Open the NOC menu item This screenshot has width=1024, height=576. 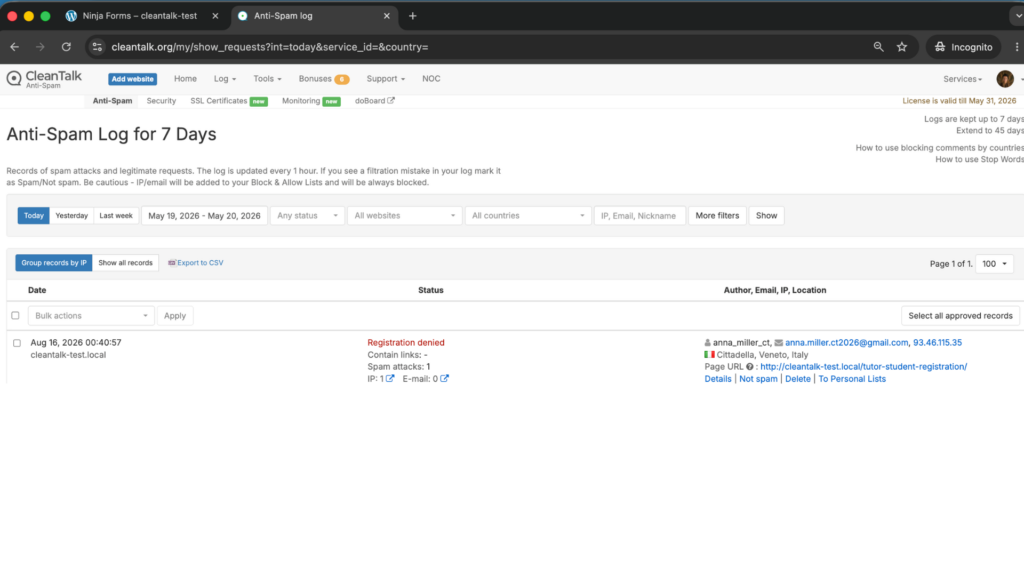tap(431, 79)
